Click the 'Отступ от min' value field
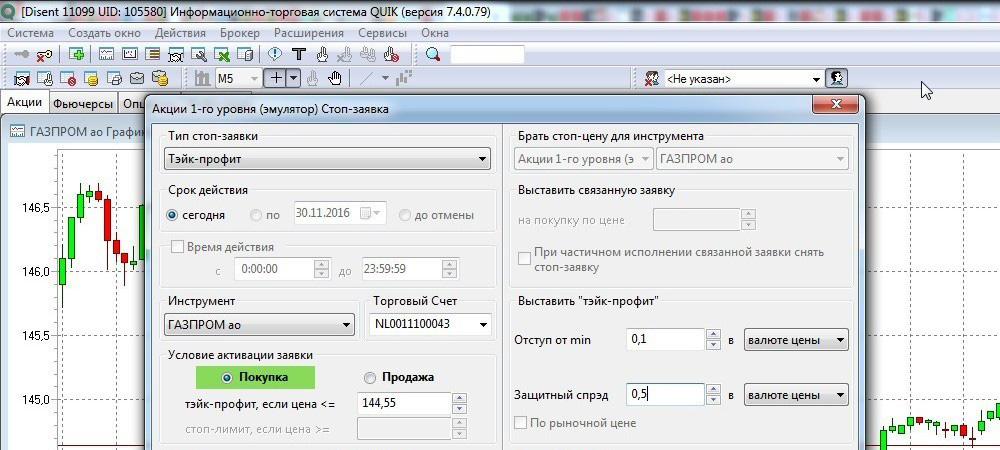 [665, 340]
